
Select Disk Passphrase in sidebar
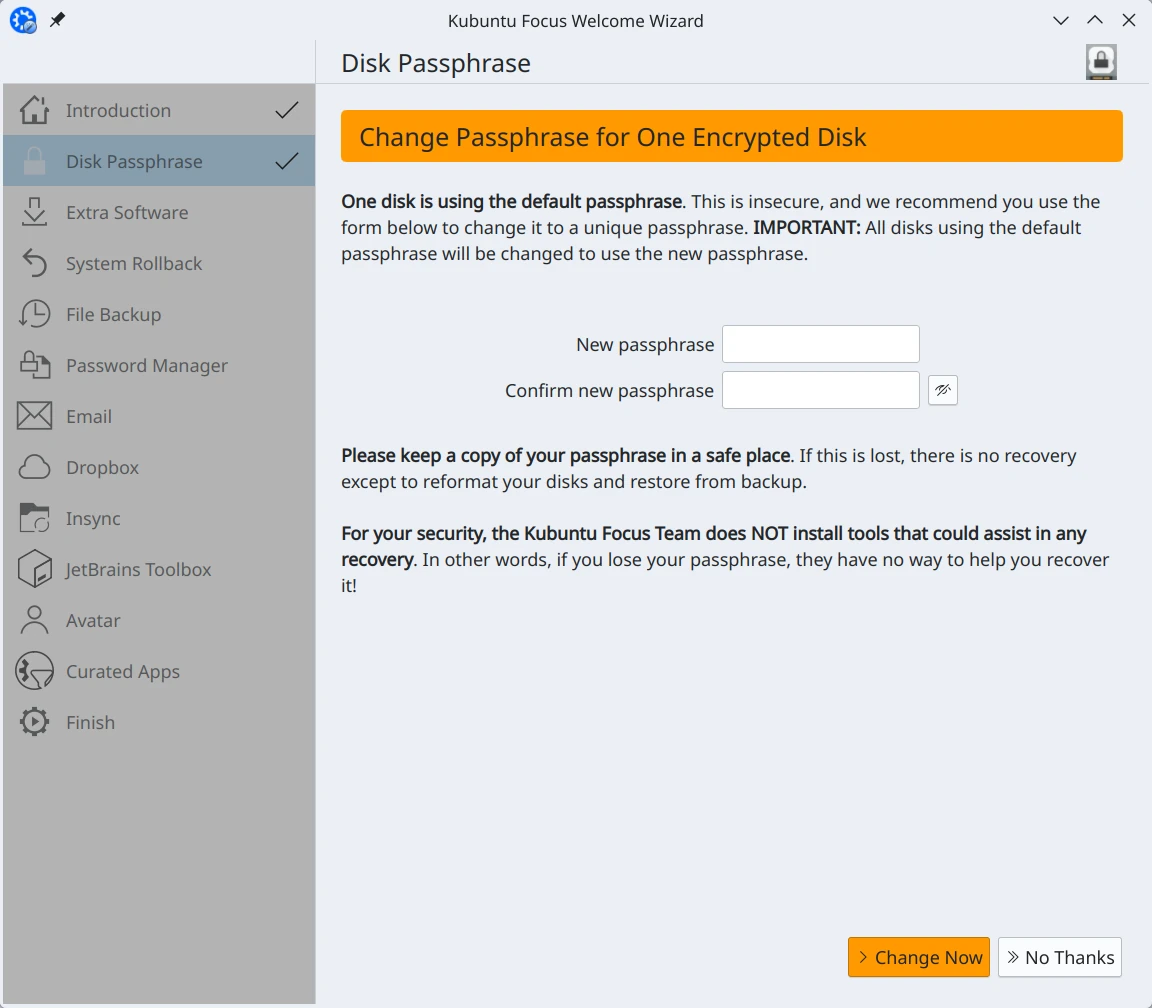point(159,161)
